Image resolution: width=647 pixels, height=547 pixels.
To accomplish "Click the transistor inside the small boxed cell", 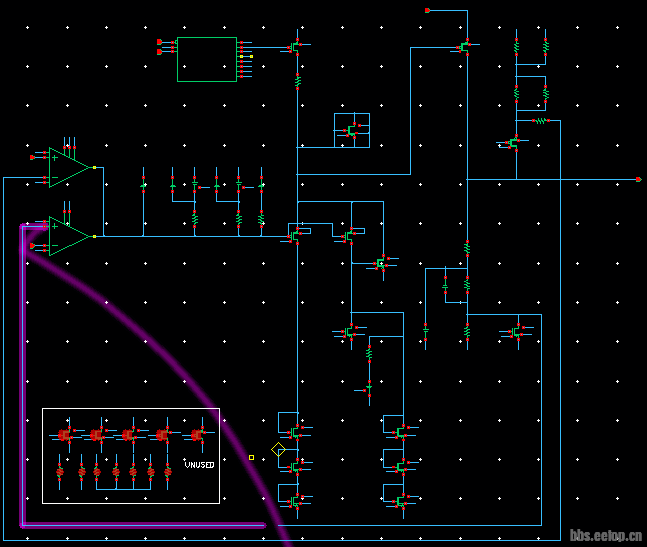I will point(351,130).
